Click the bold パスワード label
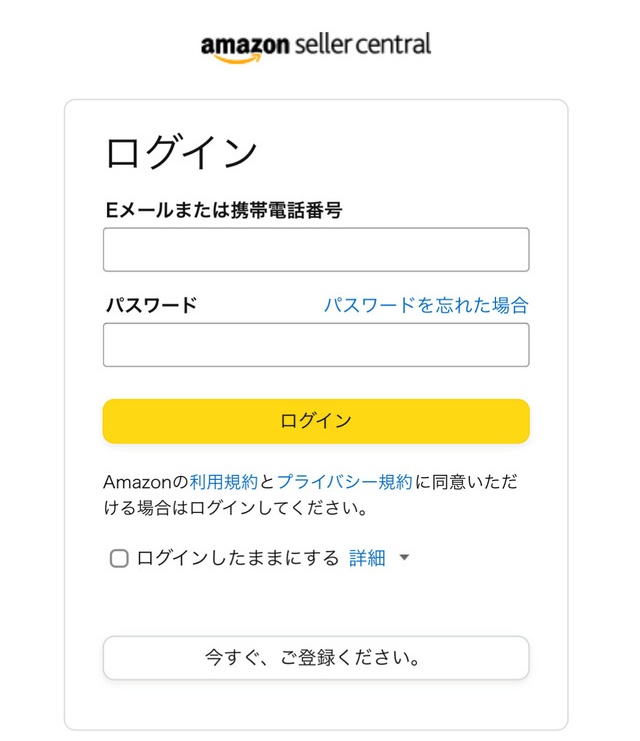This screenshot has height=741, width=640. [151, 305]
